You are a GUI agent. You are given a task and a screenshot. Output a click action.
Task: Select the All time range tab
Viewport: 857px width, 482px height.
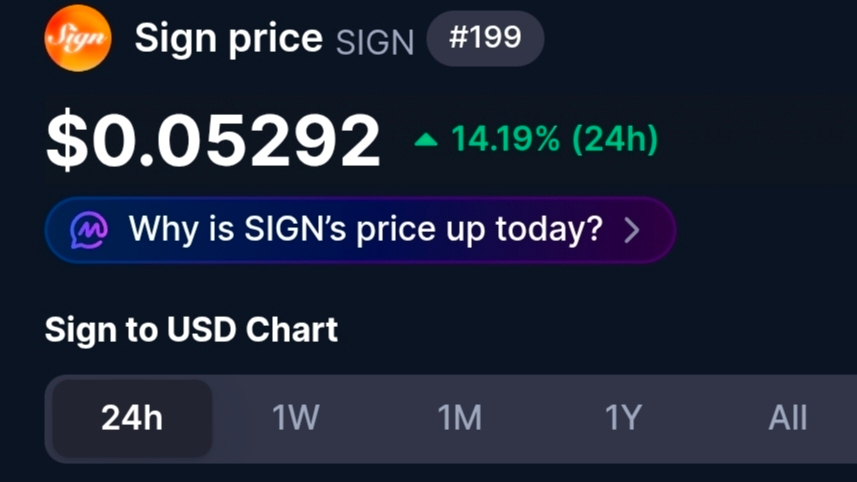pos(788,418)
